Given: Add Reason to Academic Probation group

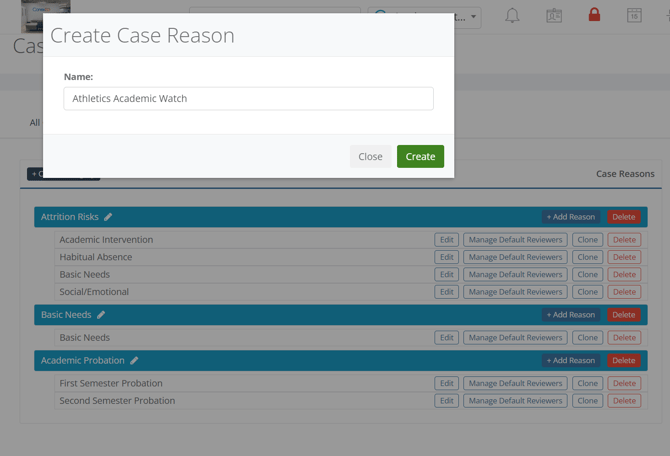Looking at the screenshot, I should (x=570, y=361).
